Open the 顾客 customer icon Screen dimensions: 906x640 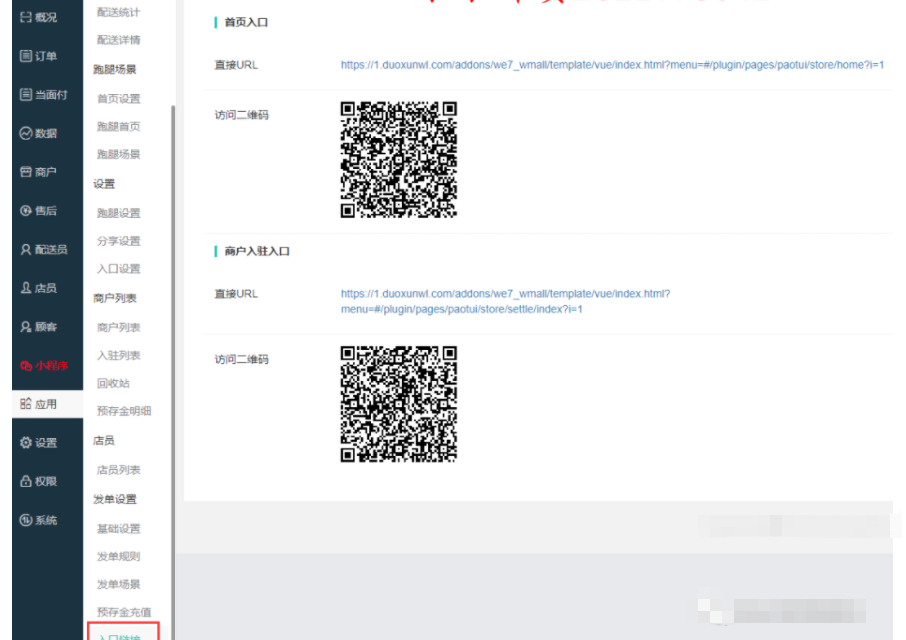(26, 326)
